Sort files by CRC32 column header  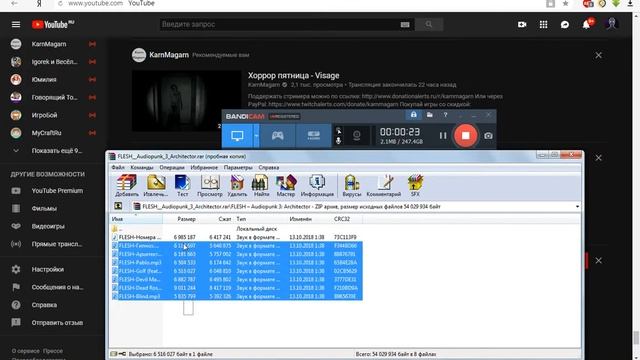pos(347,219)
